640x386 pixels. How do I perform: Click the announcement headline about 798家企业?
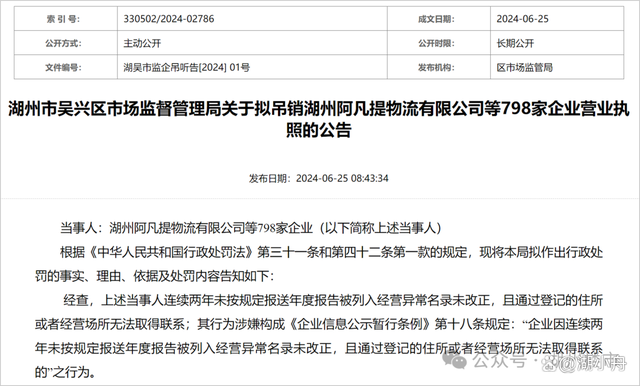319,120
